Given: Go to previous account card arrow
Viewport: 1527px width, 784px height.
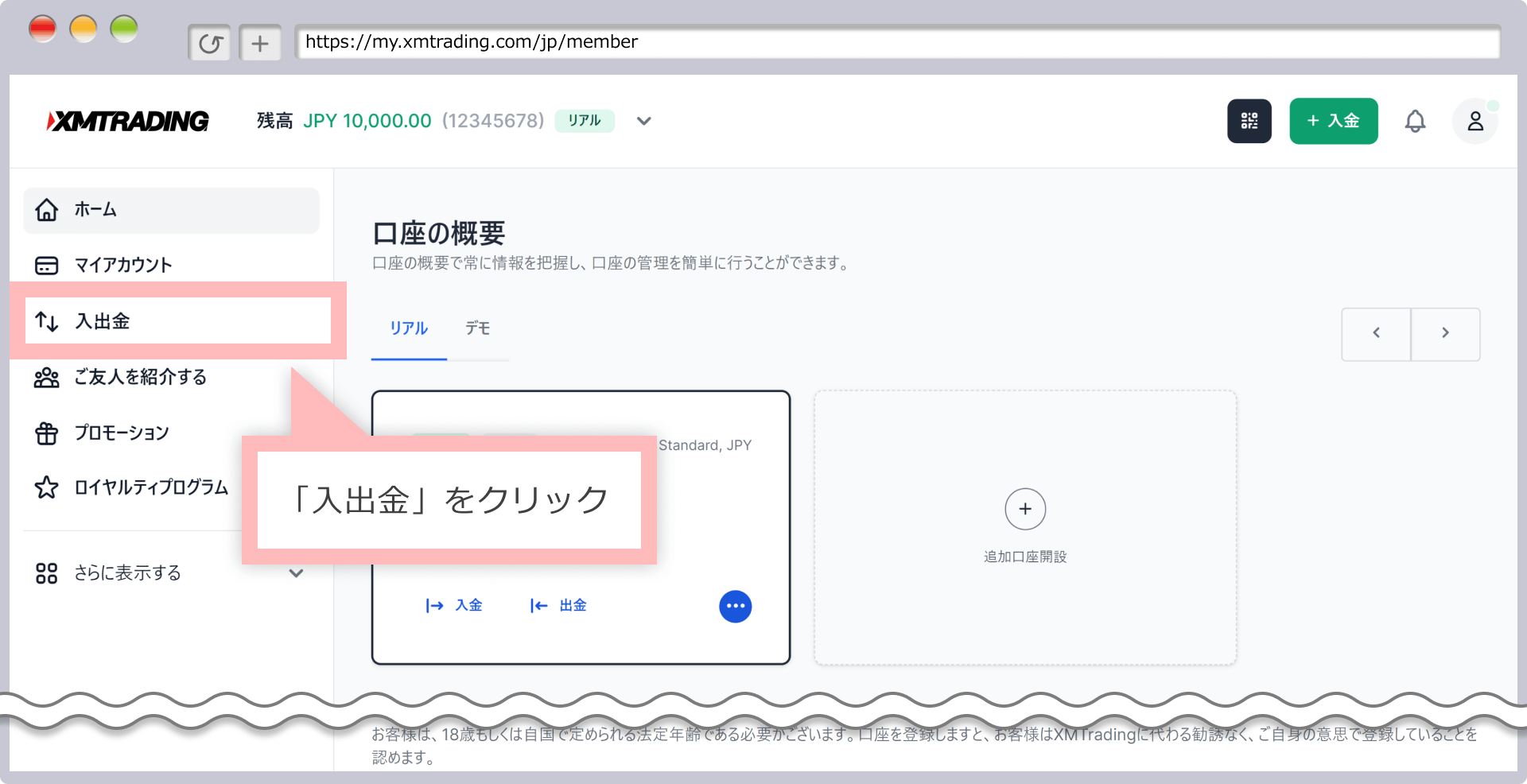Looking at the screenshot, I should pos(1376,333).
